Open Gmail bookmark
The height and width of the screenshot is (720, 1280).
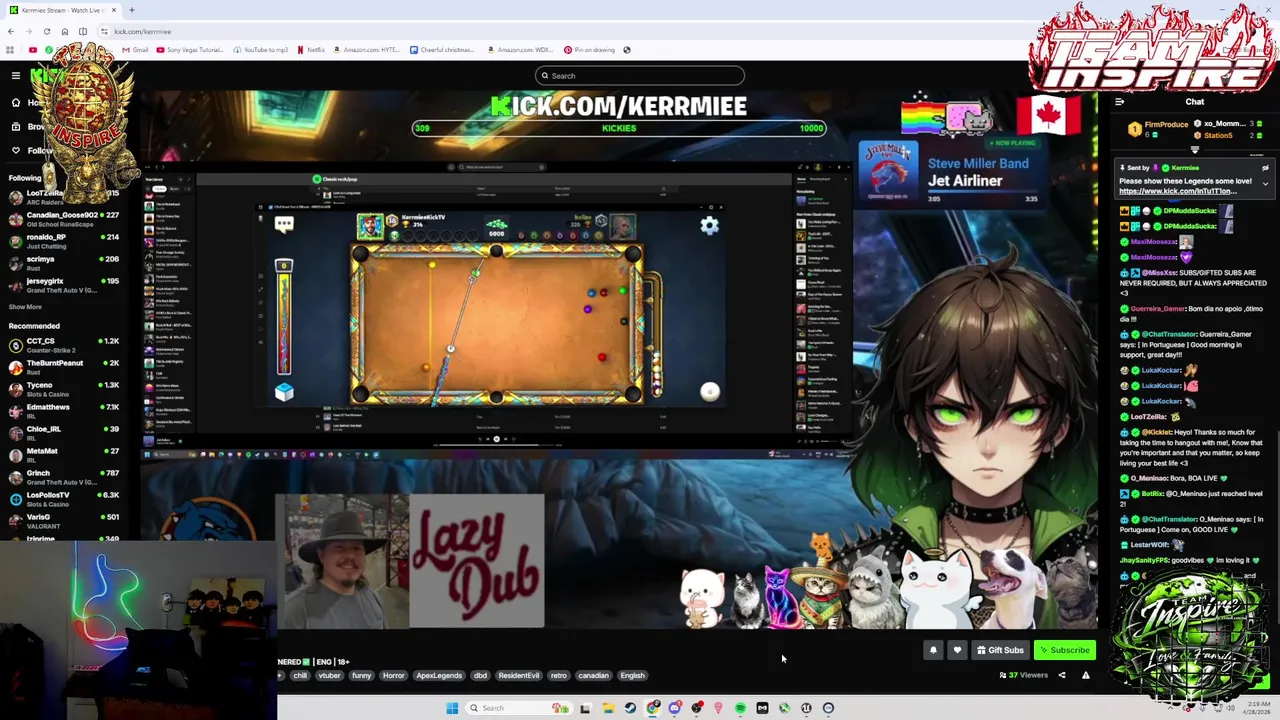point(135,50)
